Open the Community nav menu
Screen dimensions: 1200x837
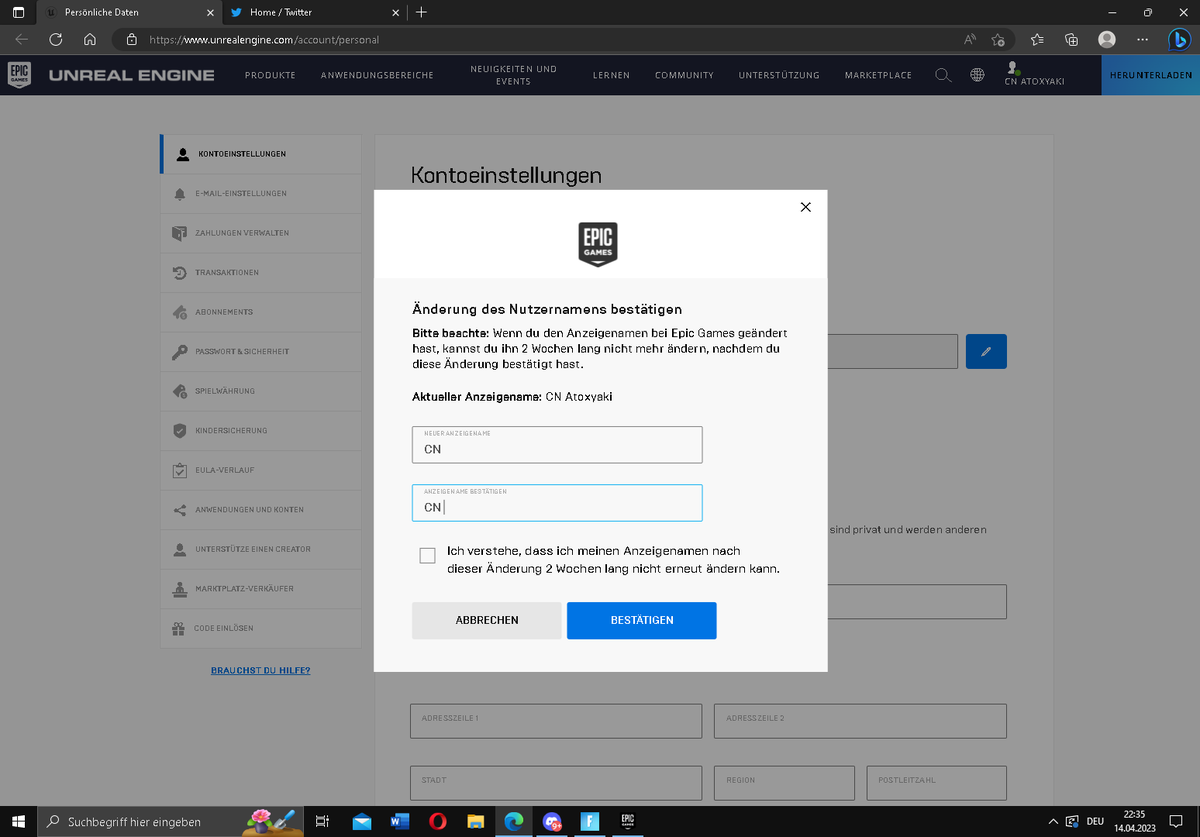pos(684,75)
